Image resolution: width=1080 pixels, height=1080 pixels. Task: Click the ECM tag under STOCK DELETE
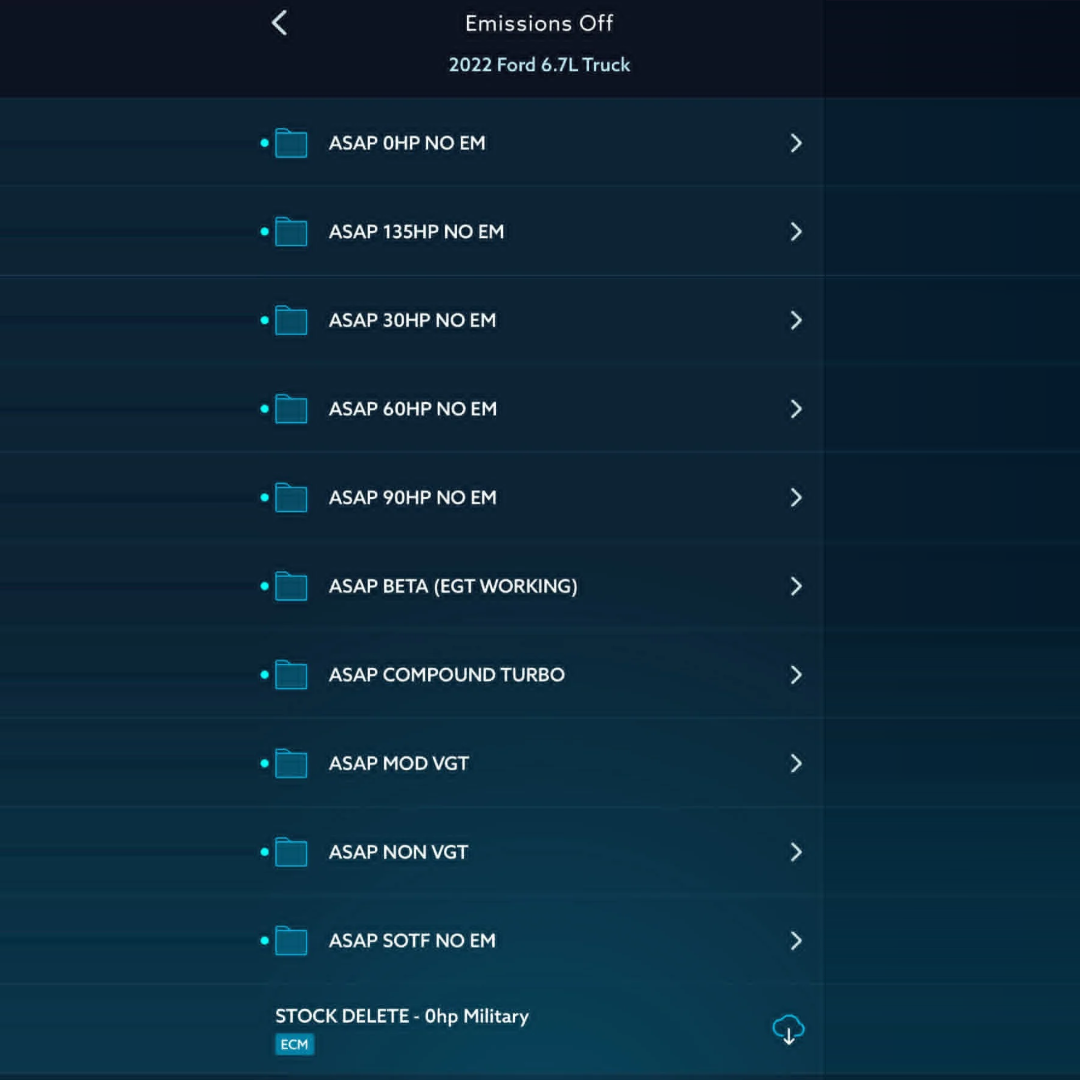click(x=295, y=1045)
